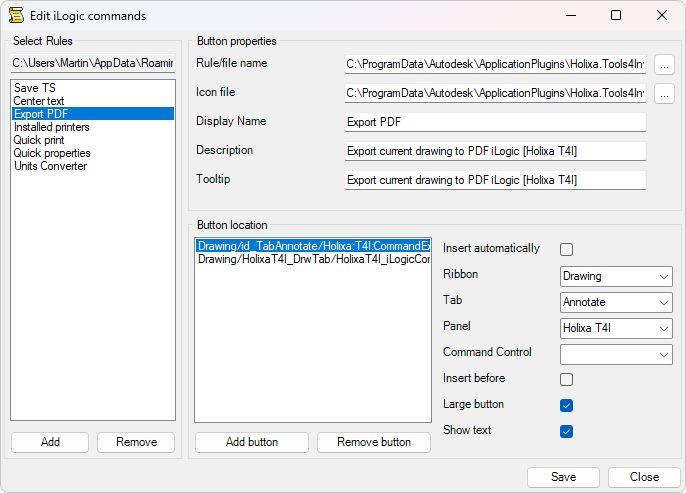Select the Drawing/HolixaT4I_DrwTab location entry
The width and height of the screenshot is (686, 493).
(313, 259)
